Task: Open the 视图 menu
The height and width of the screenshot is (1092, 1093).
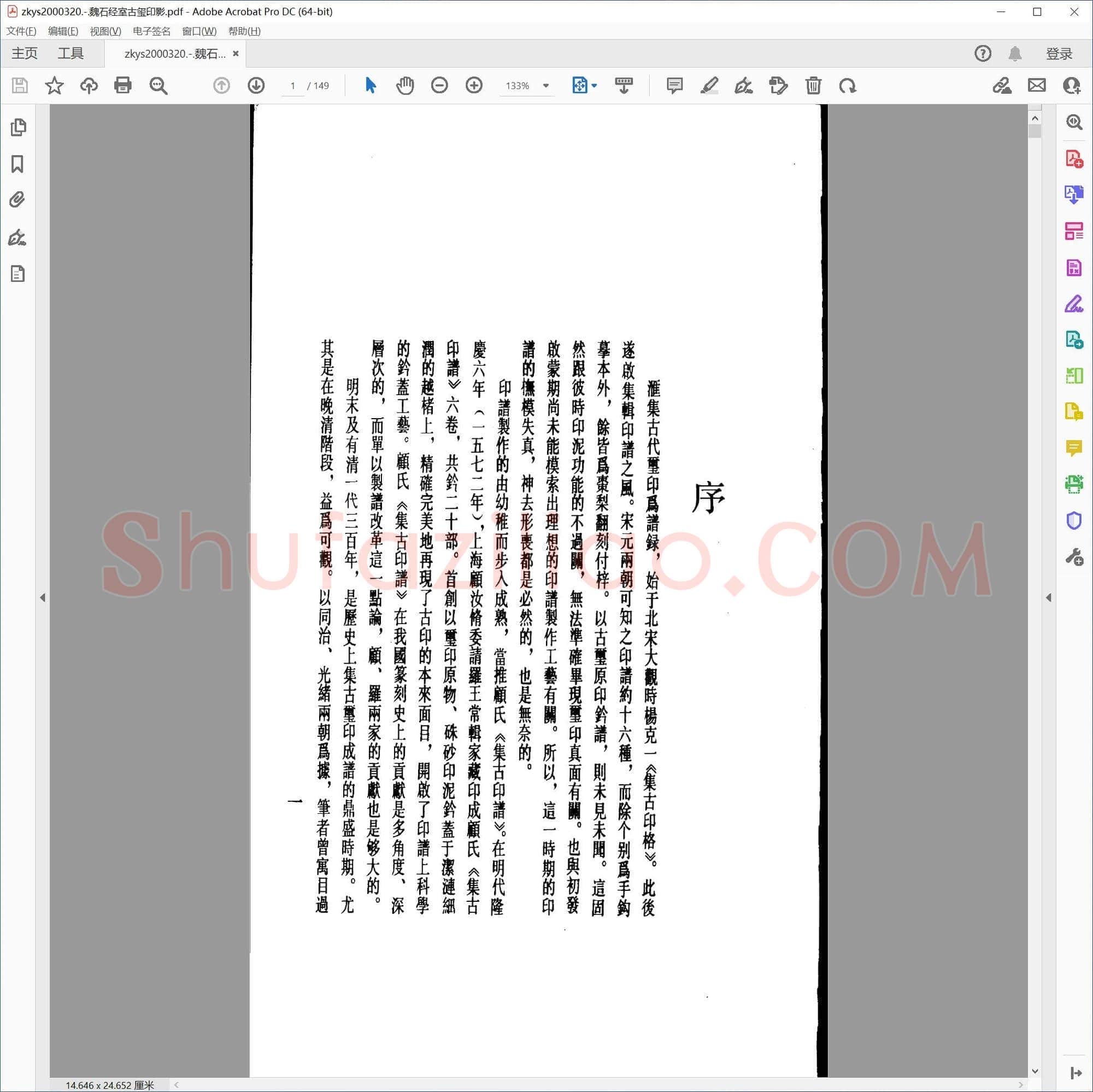Action: click(x=106, y=31)
